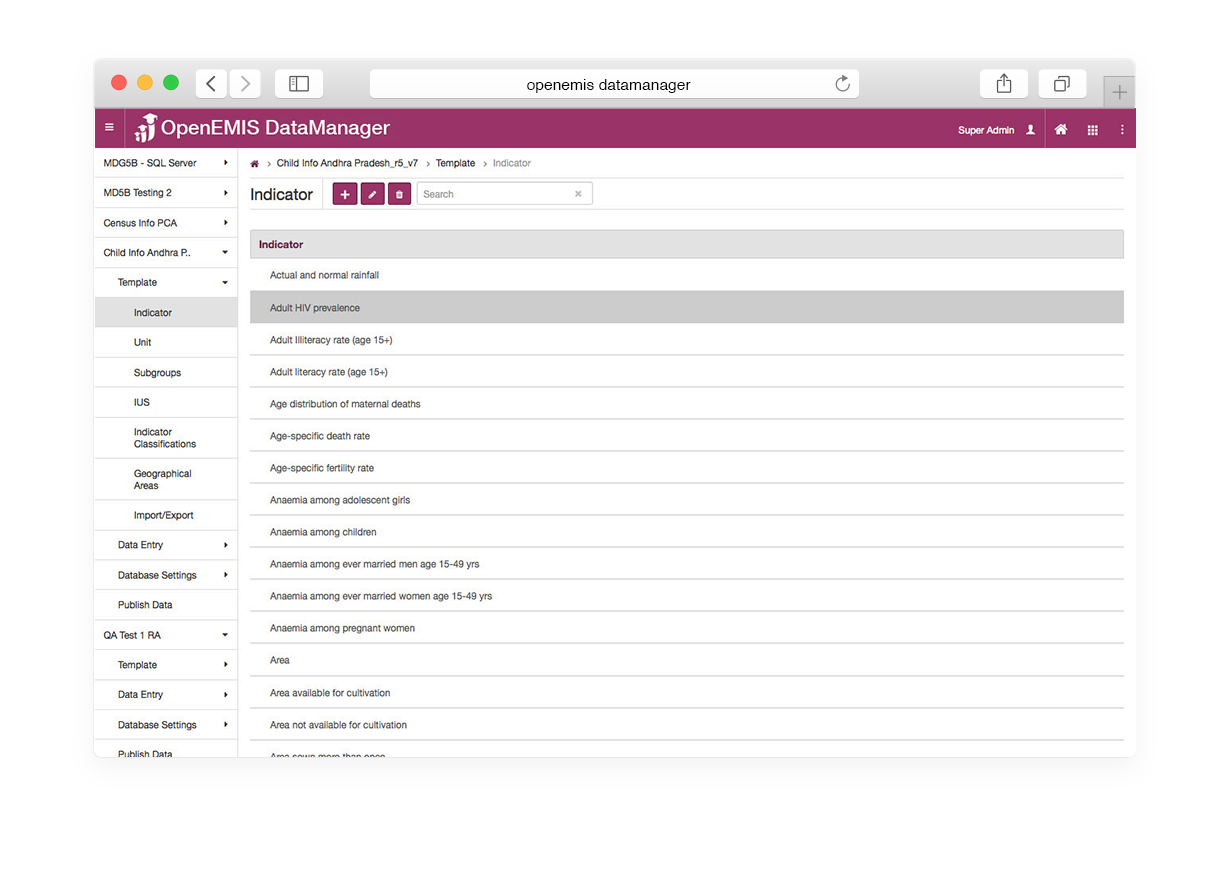
Task: Open the vertical dots more menu
Action: tap(1122, 130)
